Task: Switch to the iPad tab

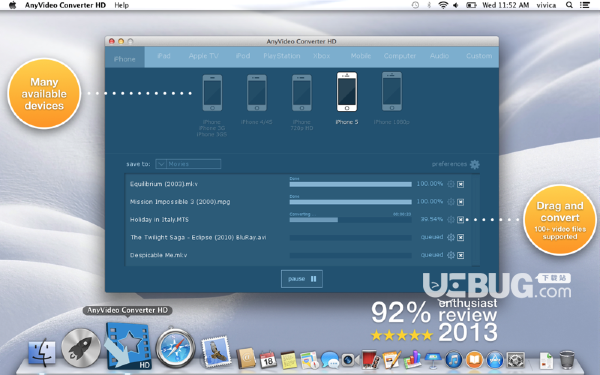Action: pyautogui.click(x=164, y=56)
